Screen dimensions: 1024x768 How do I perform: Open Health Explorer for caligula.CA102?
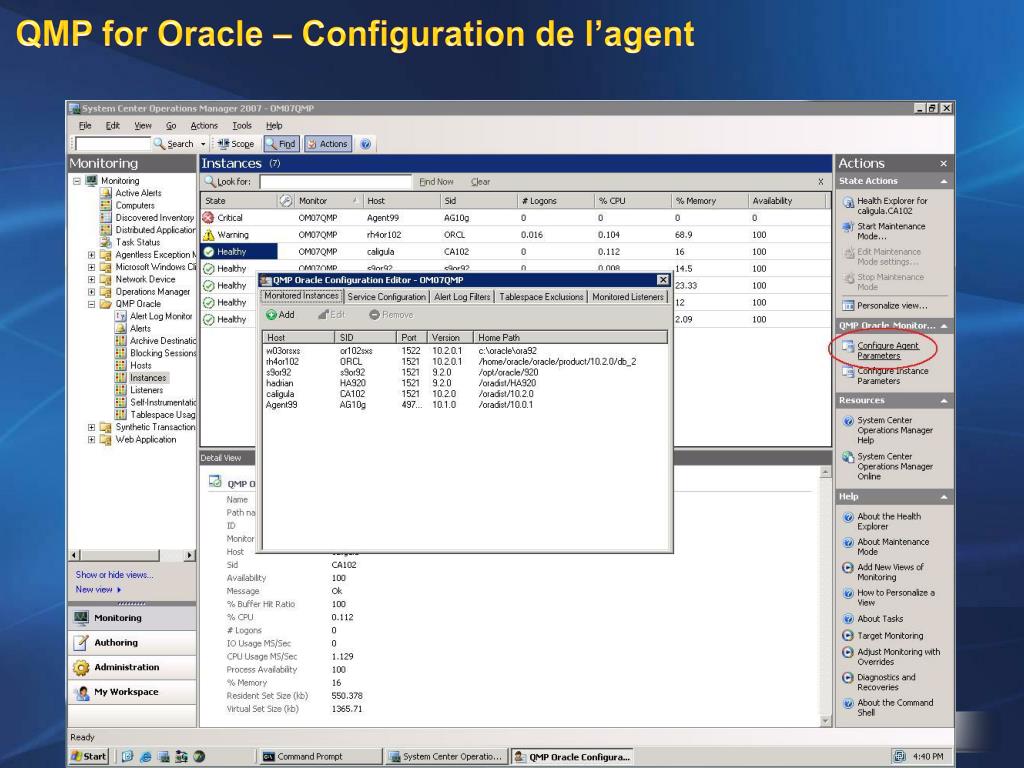891,206
